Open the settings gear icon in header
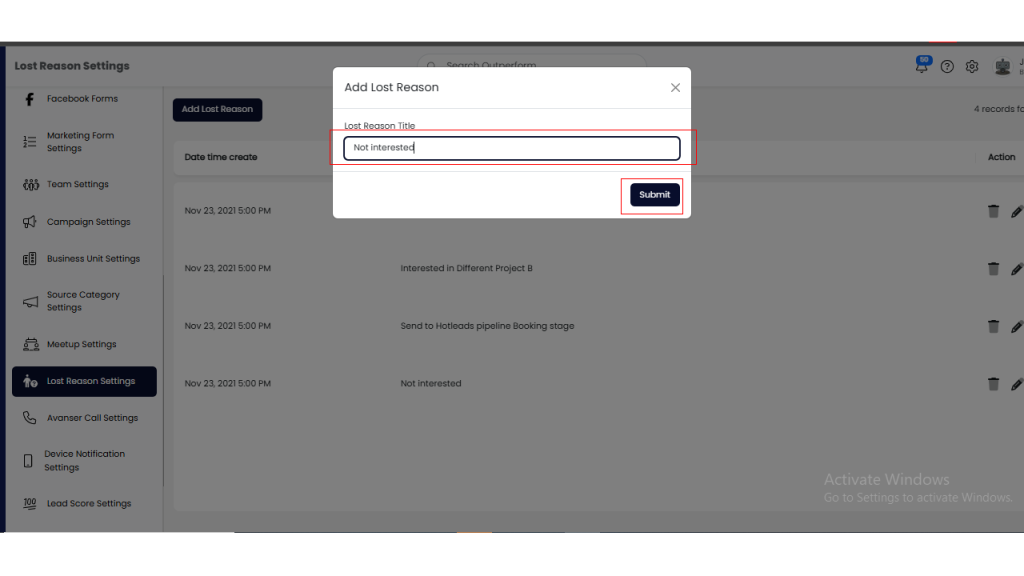 click(972, 67)
